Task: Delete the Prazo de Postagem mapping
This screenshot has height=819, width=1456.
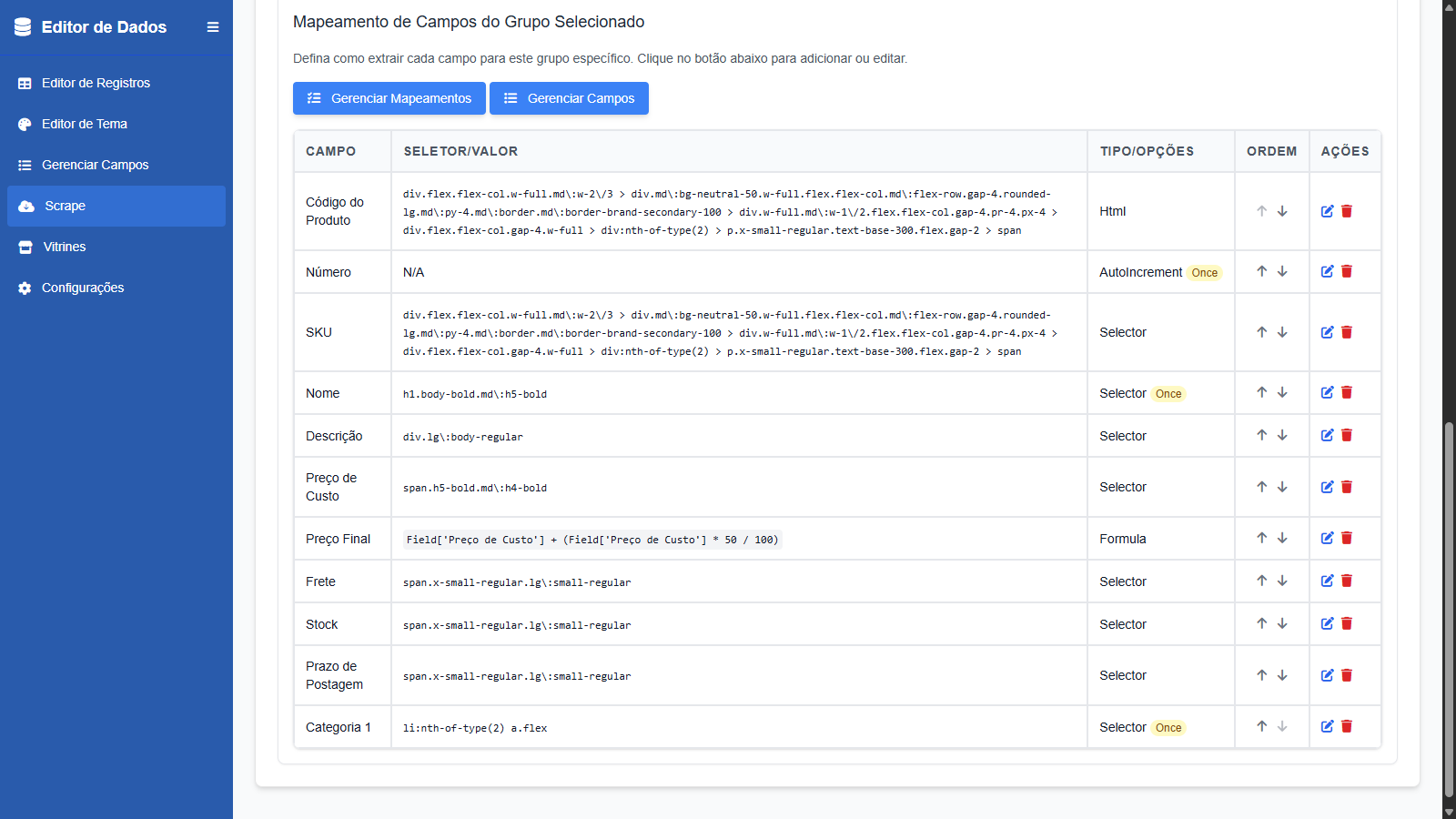Action: [x=1347, y=675]
